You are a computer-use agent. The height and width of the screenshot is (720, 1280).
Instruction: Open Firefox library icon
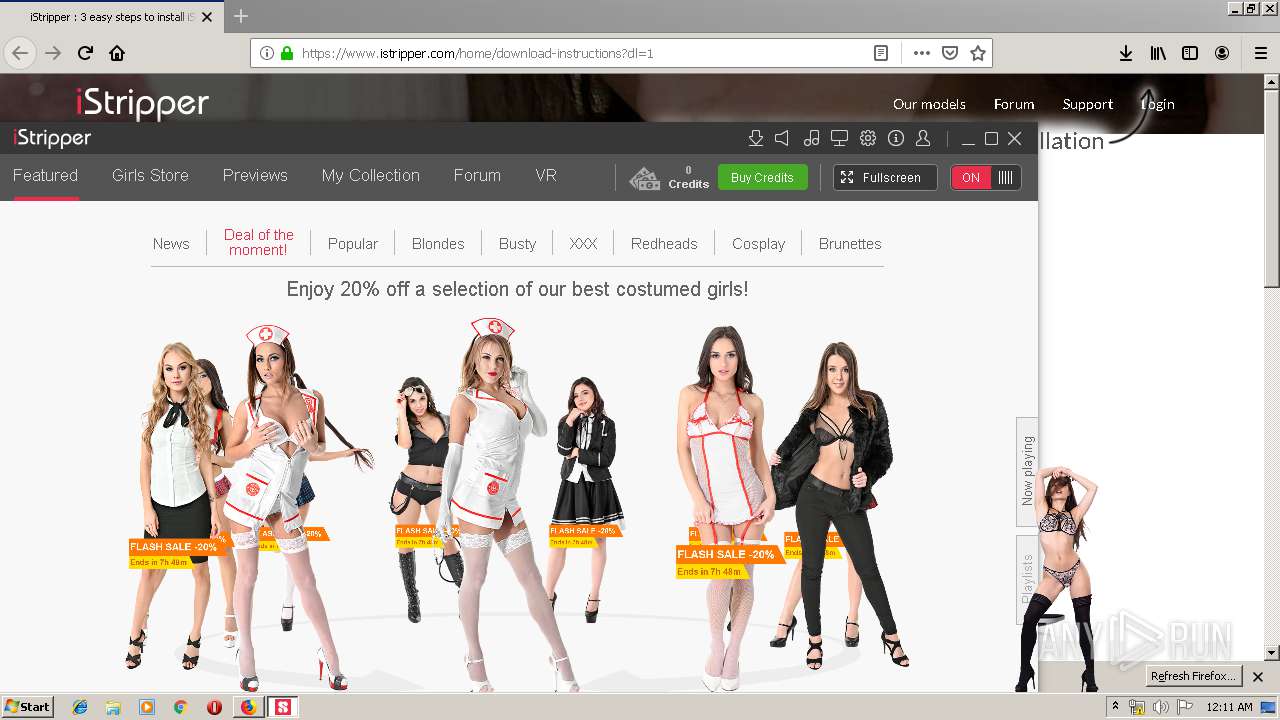point(1158,53)
